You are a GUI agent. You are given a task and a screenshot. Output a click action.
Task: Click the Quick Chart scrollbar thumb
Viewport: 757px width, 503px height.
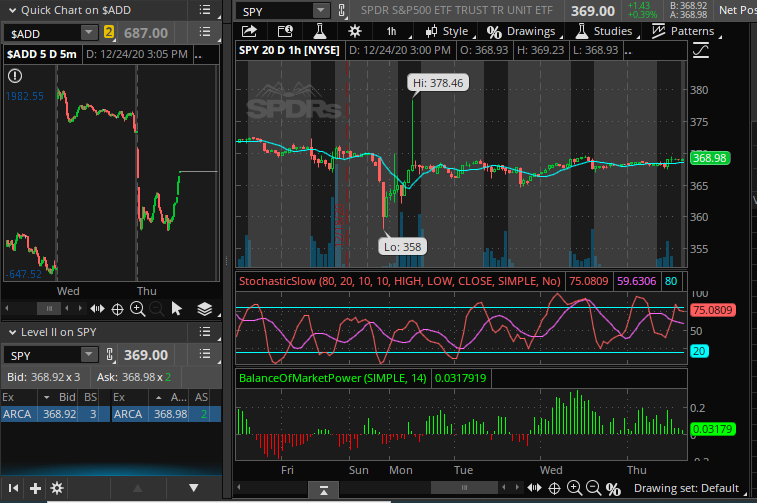point(49,308)
